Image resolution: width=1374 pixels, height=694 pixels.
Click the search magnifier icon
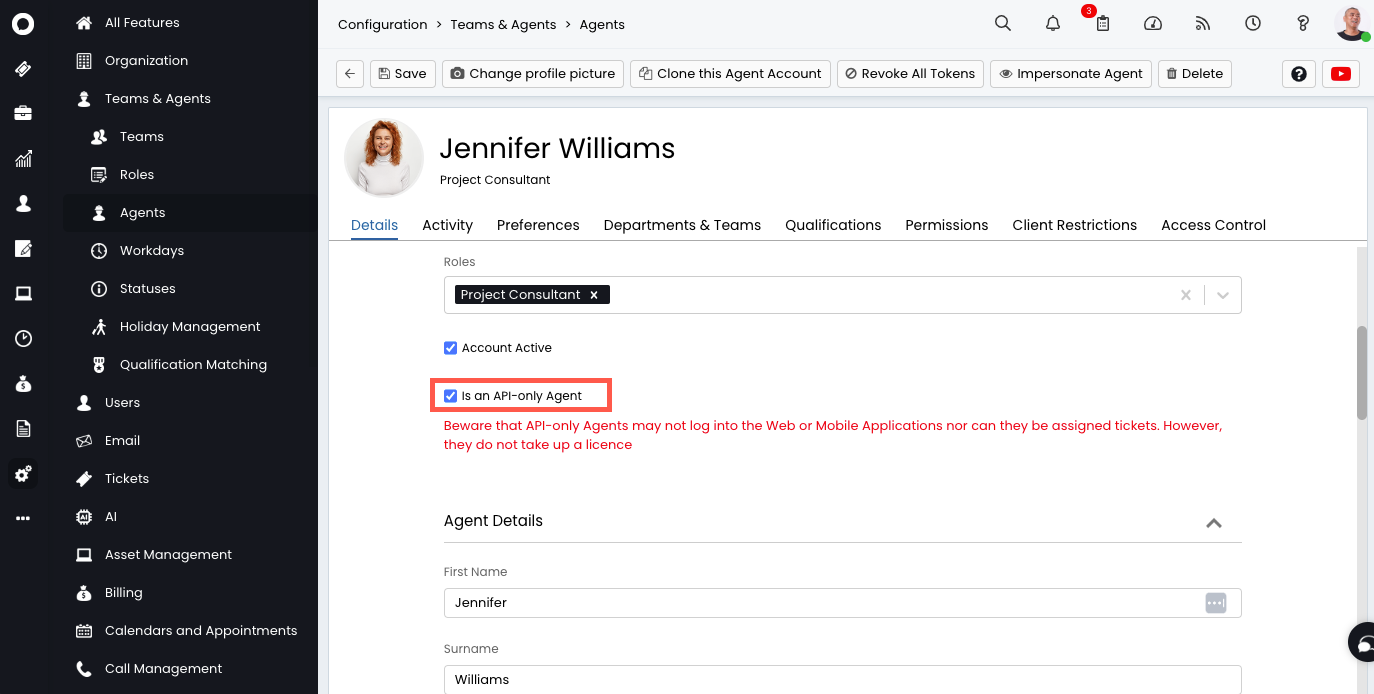click(x=1002, y=24)
